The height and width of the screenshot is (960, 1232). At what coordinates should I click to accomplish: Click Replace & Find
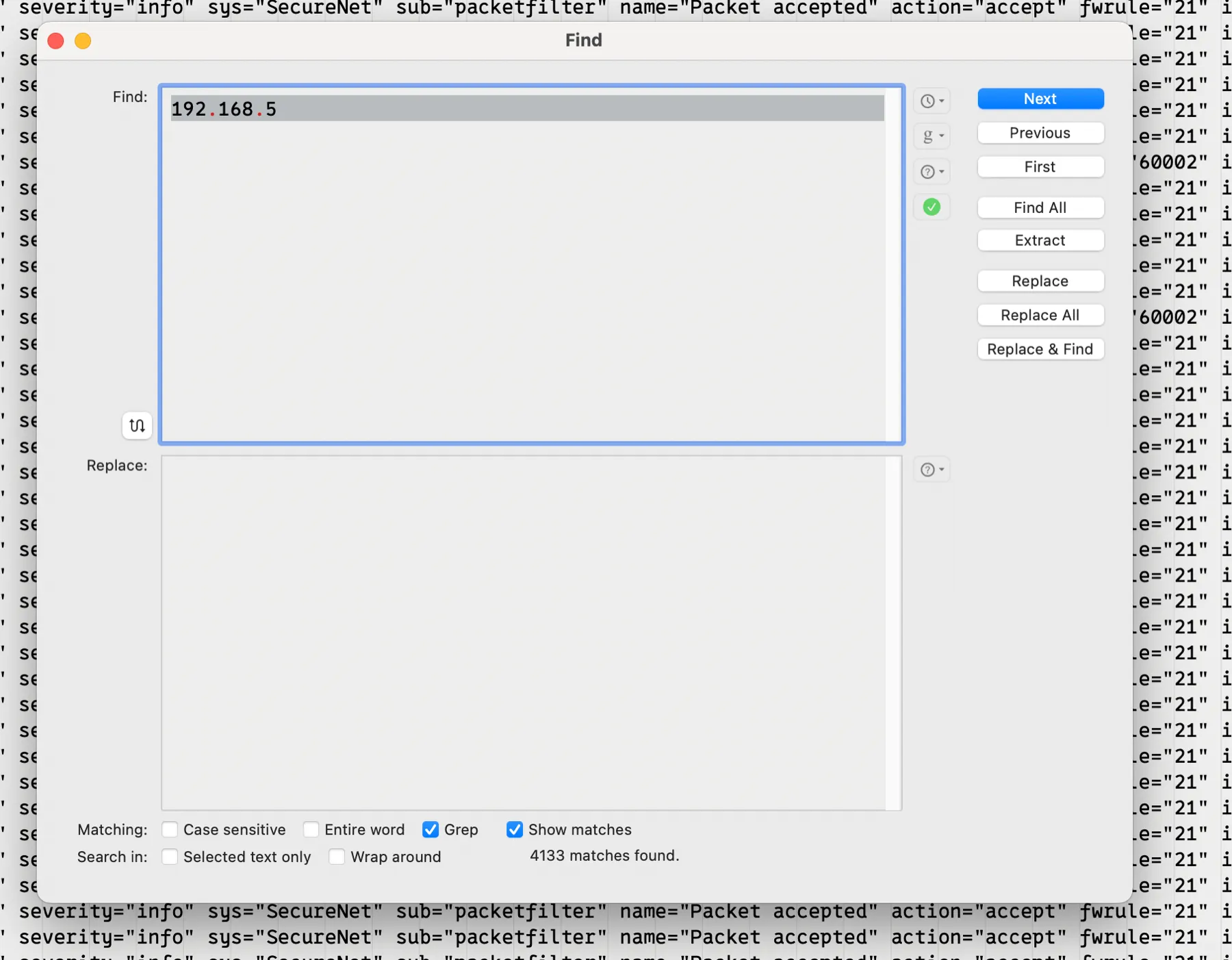tap(1040, 349)
